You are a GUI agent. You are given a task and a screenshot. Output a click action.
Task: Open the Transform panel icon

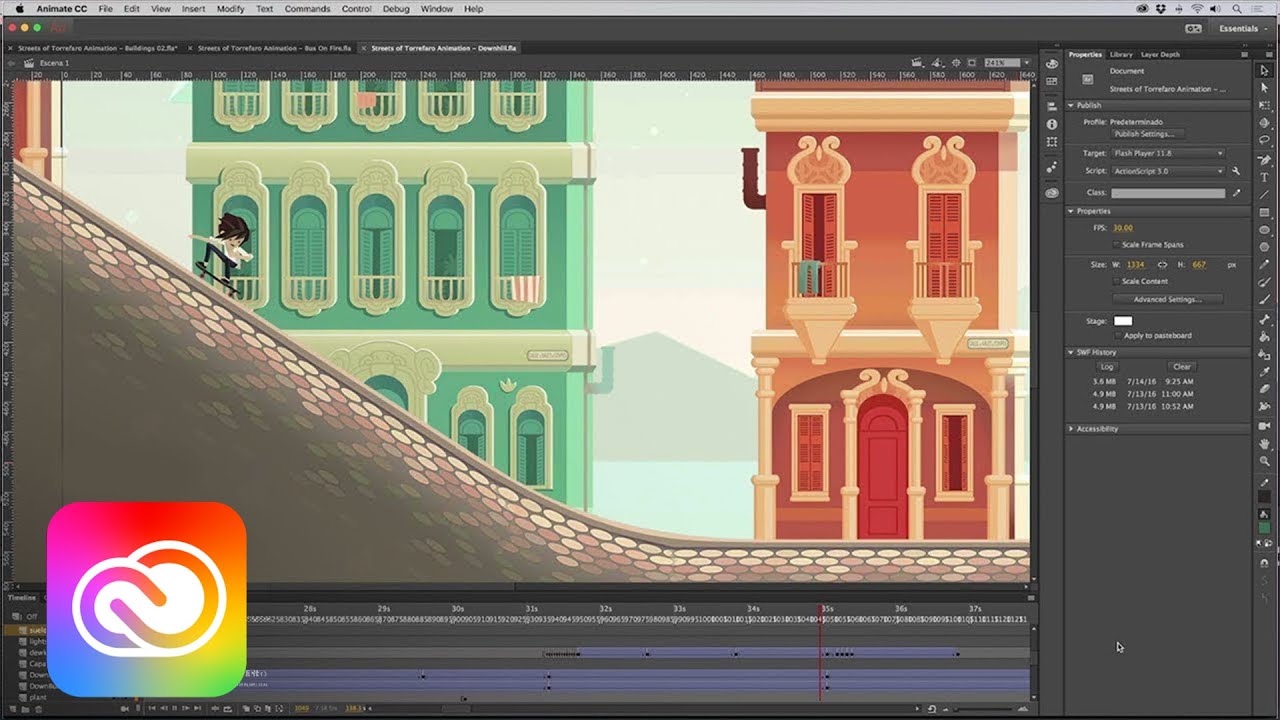pos(1051,142)
